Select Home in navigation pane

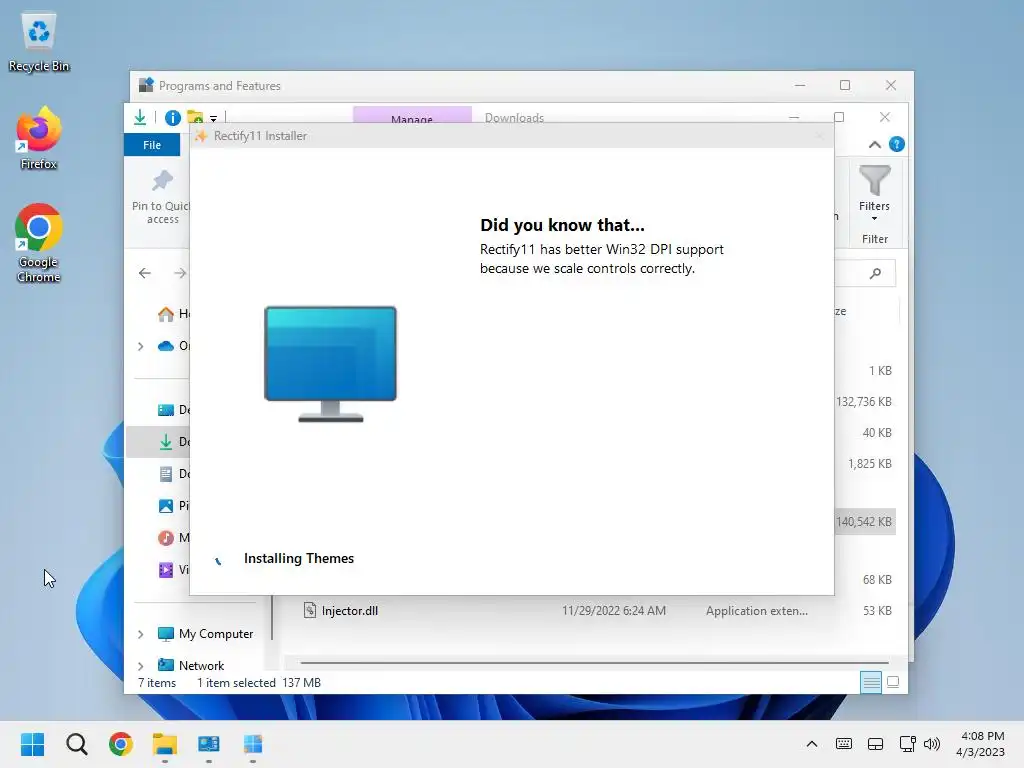pos(173,314)
